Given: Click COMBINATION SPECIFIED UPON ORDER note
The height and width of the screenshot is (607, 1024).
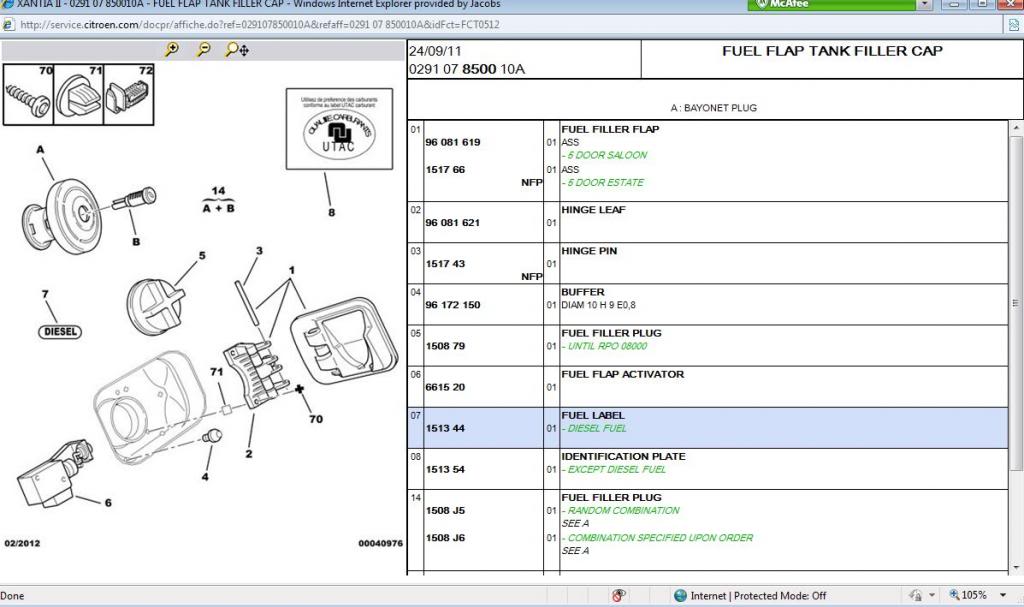Looking at the screenshot, I should (658, 538).
